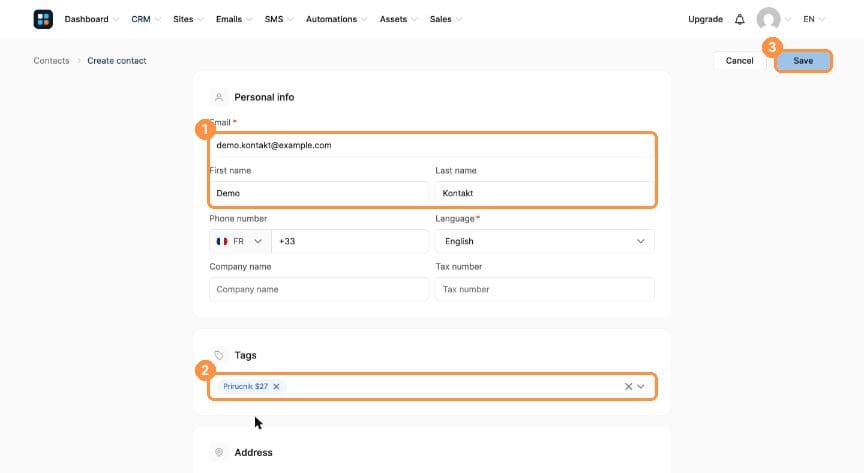Open the SMS menu
Viewport: 864px width, 473px height.
click(278, 19)
